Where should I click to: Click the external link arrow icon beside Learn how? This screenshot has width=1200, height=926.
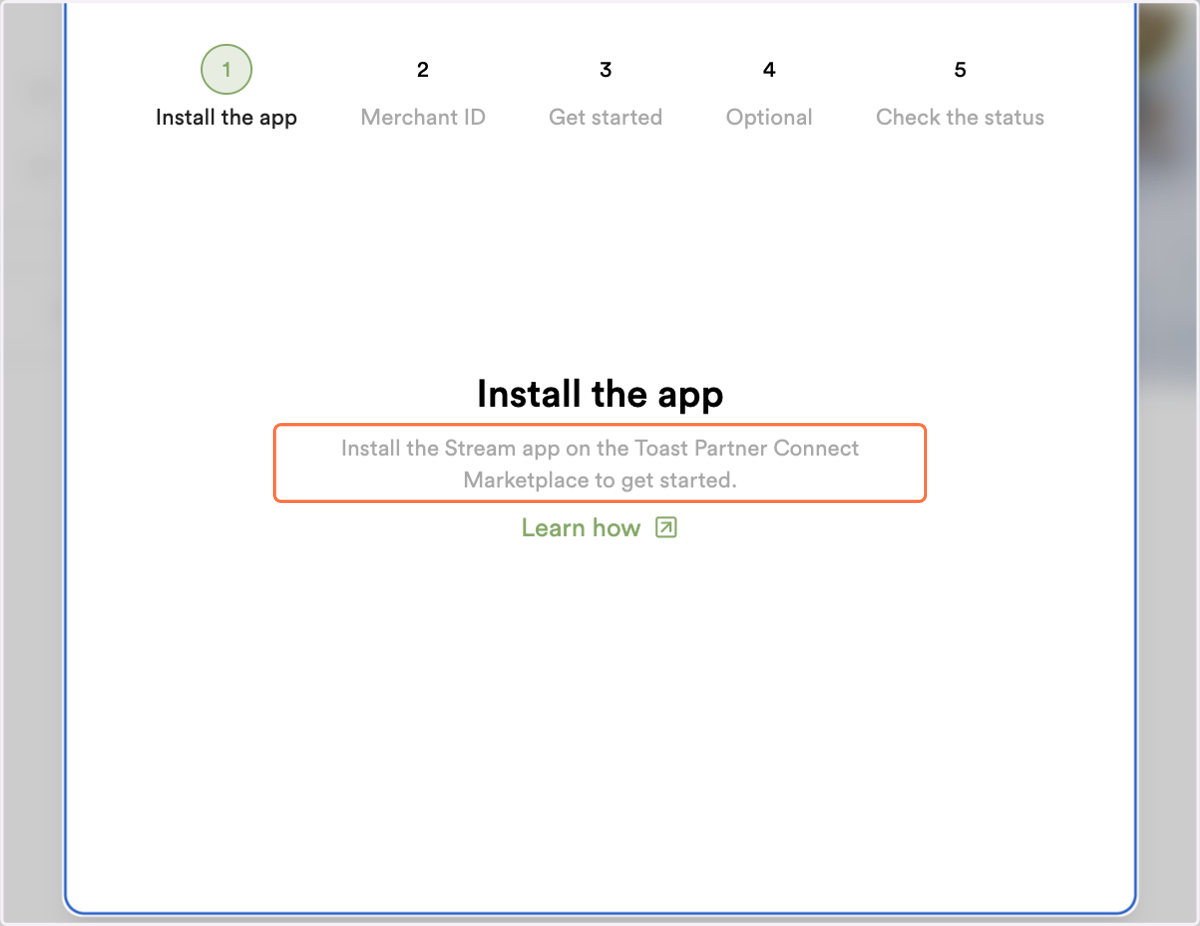[x=666, y=527]
